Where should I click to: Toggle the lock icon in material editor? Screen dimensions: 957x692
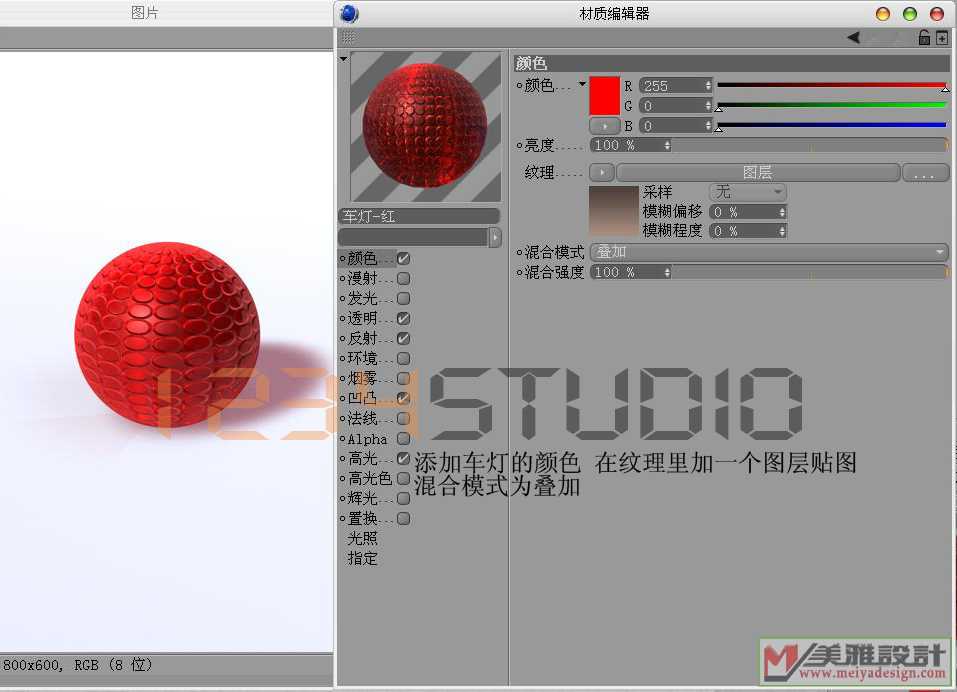click(924, 38)
